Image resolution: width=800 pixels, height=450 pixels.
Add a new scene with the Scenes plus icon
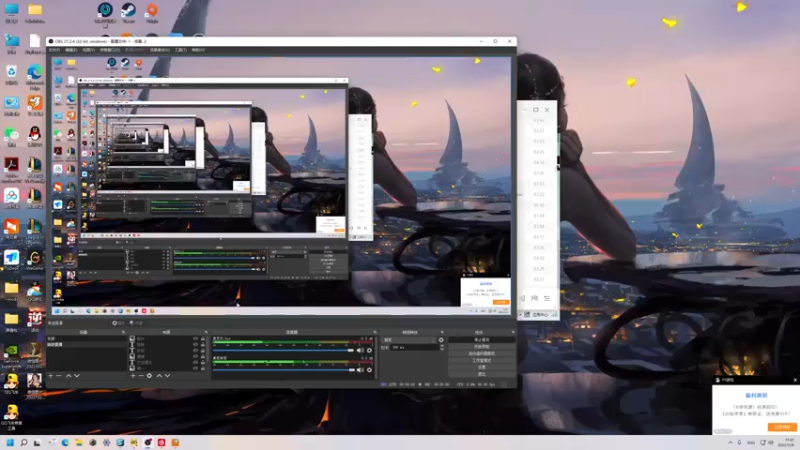coord(51,376)
